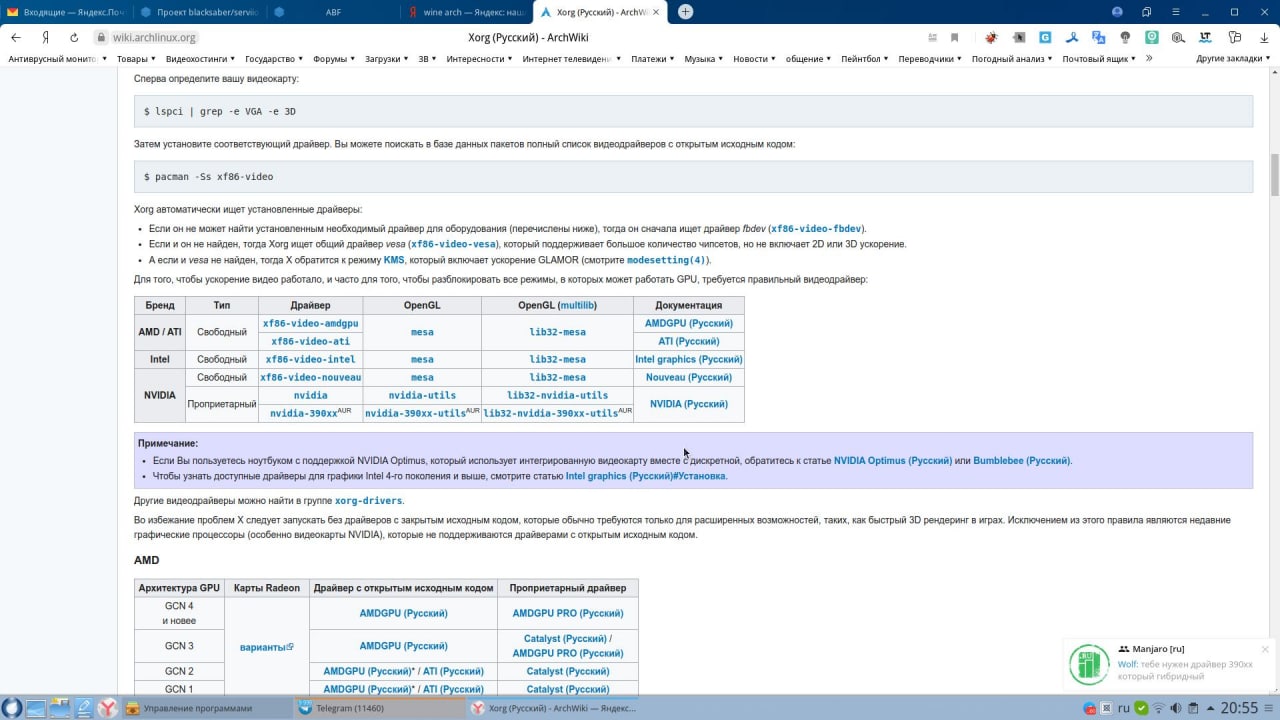This screenshot has width=1280, height=720.
Task: Click the page vertical scrollbar thumb
Action: point(1274,175)
